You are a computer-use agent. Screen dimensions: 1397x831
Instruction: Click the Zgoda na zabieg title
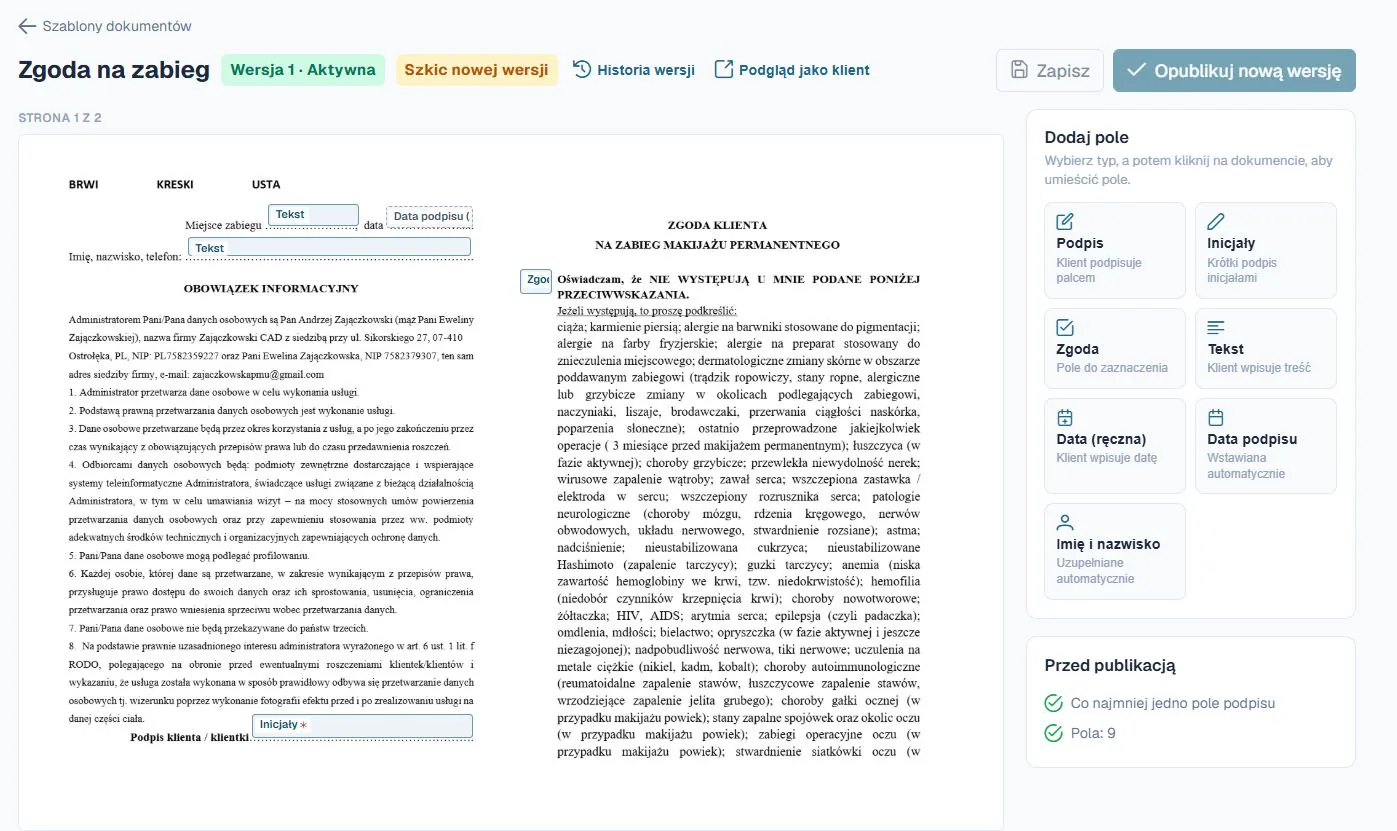[114, 70]
